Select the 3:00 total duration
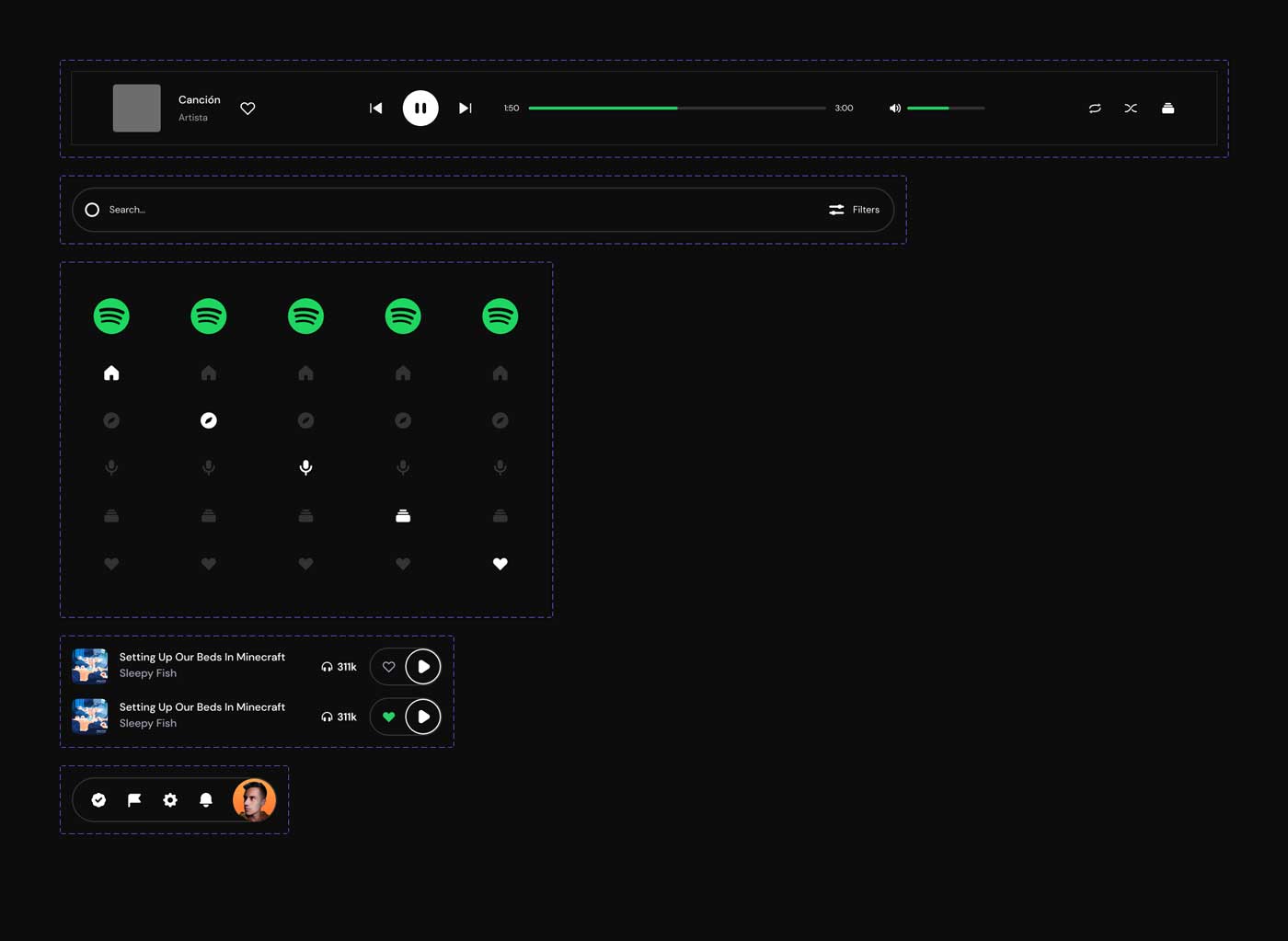 pos(844,109)
